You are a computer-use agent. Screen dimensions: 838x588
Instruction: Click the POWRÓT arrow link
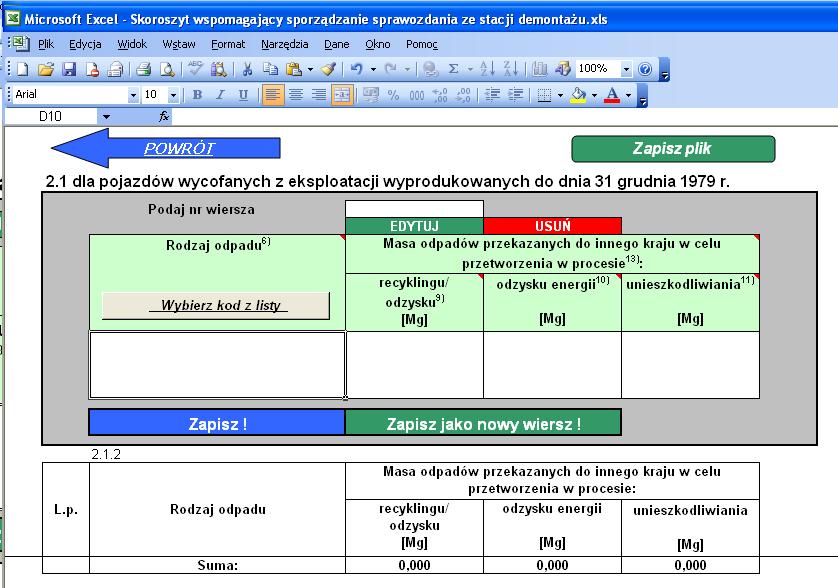click(x=166, y=148)
